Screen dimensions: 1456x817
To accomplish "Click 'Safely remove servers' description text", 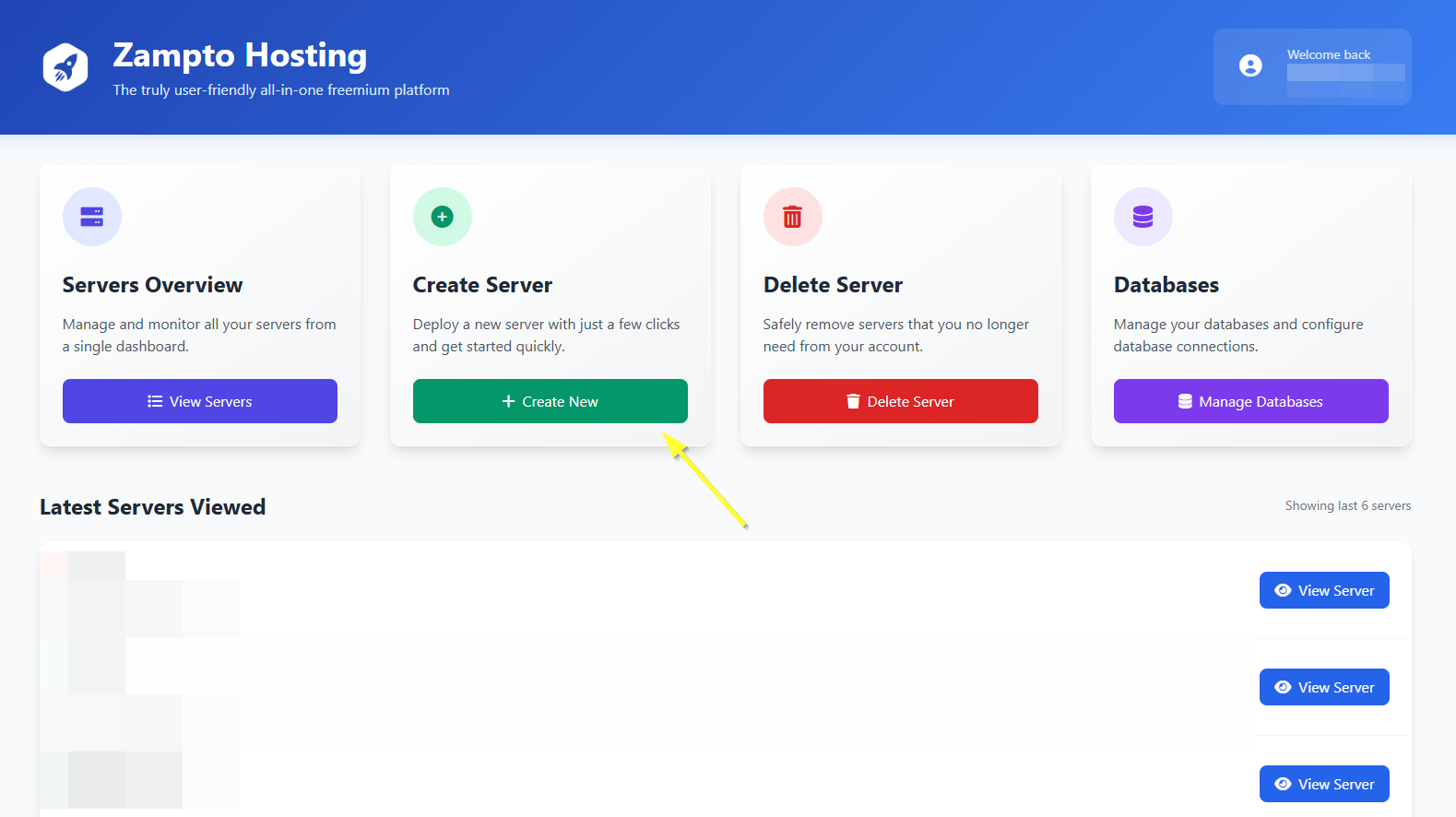I will 896,336.
